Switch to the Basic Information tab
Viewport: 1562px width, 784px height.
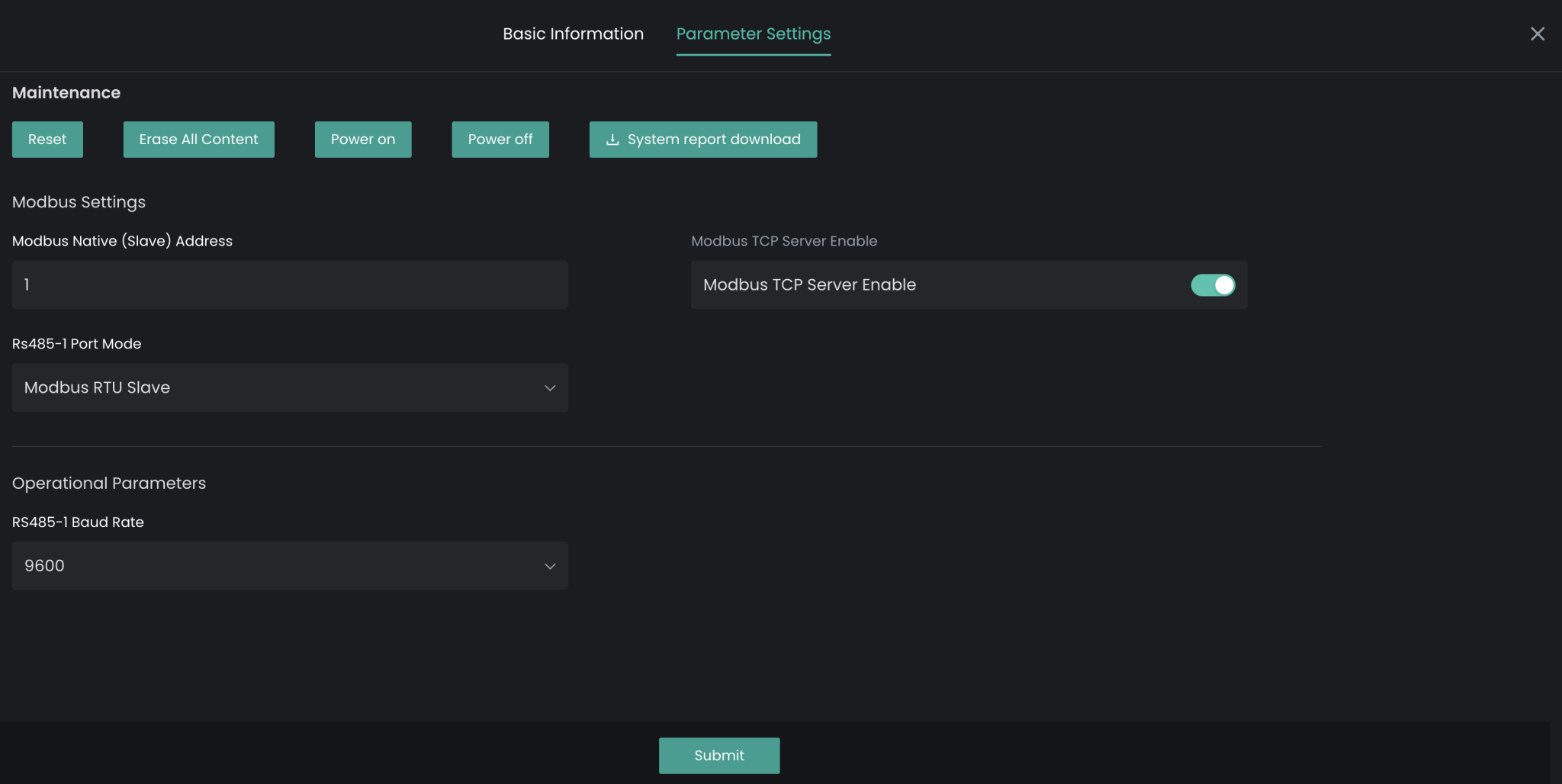click(x=573, y=34)
